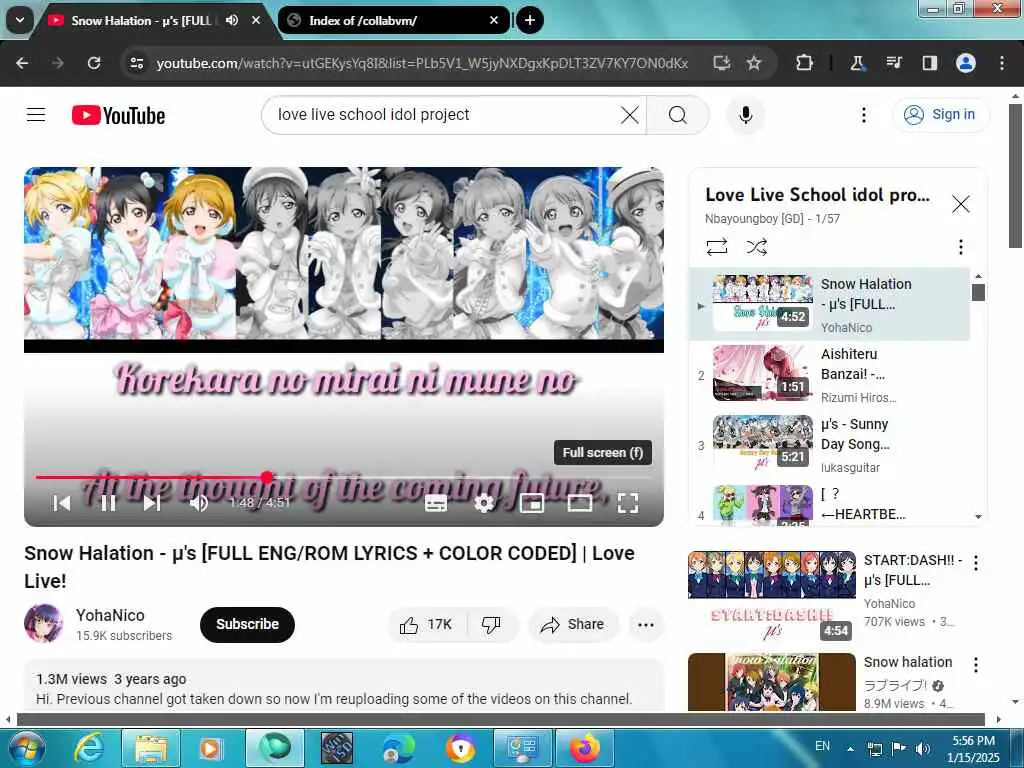This screenshot has width=1024, height=768.
Task: Open the playlist panel three-dot menu
Action: coord(961,247)
